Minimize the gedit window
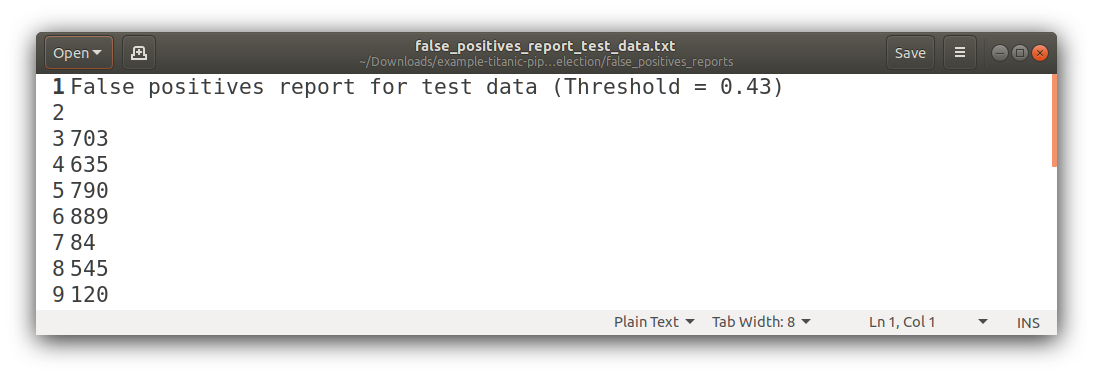1095x377 pixels. [x=999, y=53]
